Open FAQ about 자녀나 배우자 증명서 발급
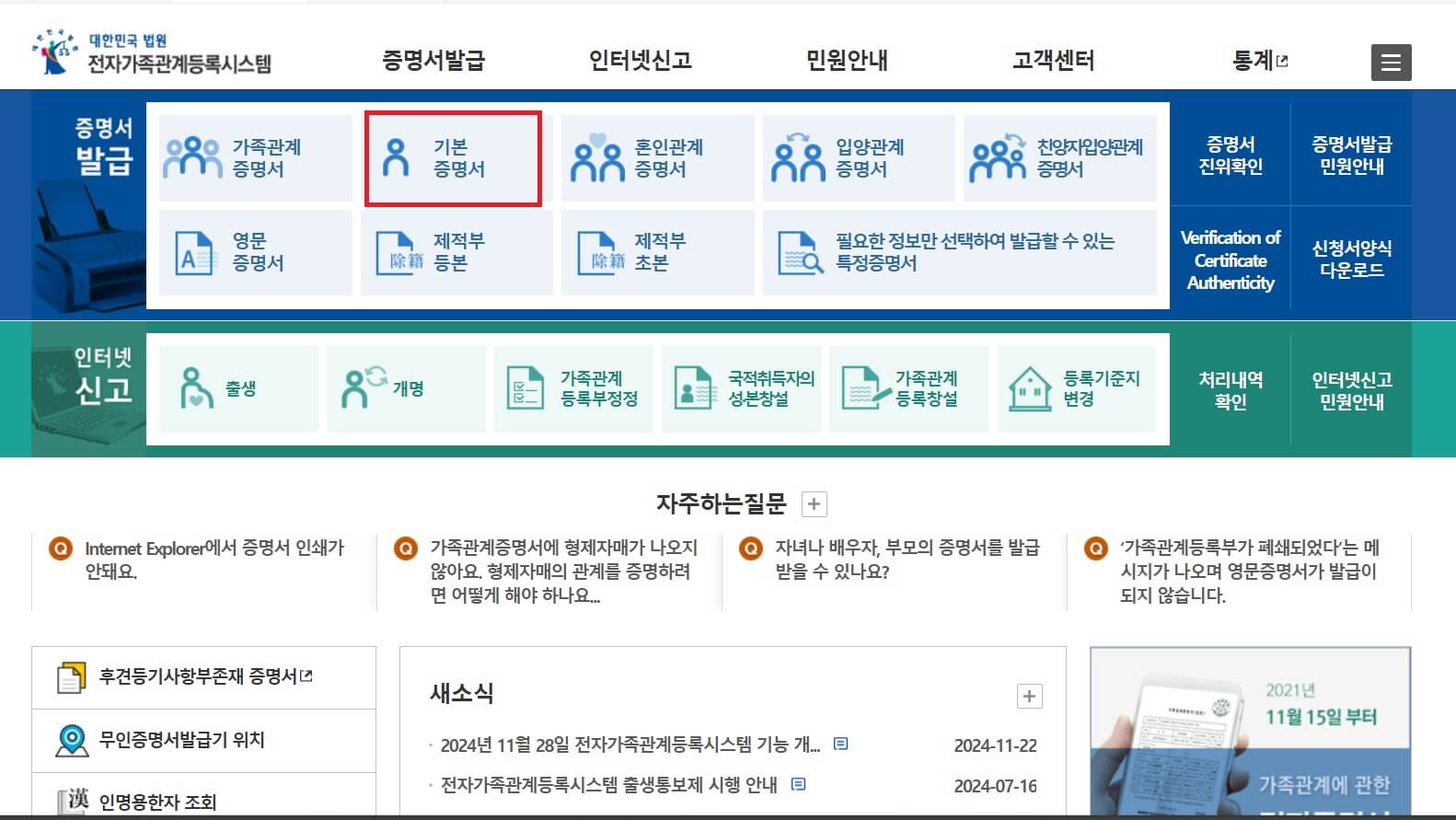The width and height of the screenshot is (1456, 820). click(907, 560)
